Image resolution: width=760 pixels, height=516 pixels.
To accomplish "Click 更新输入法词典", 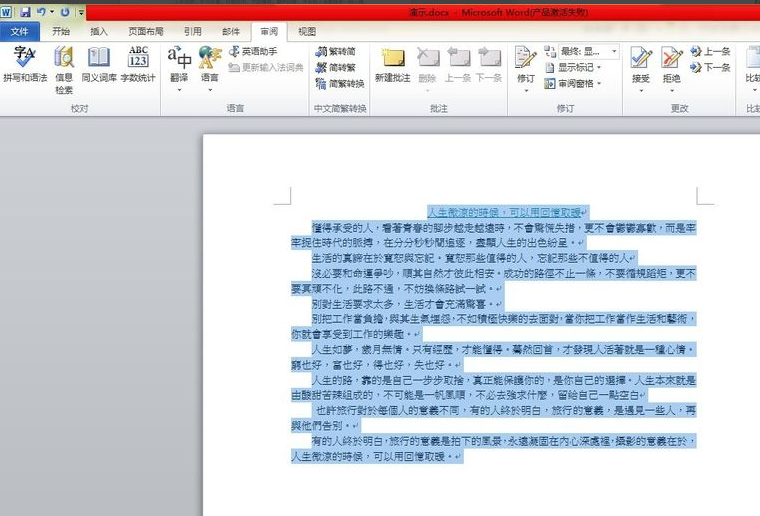I will pos(266,67).
